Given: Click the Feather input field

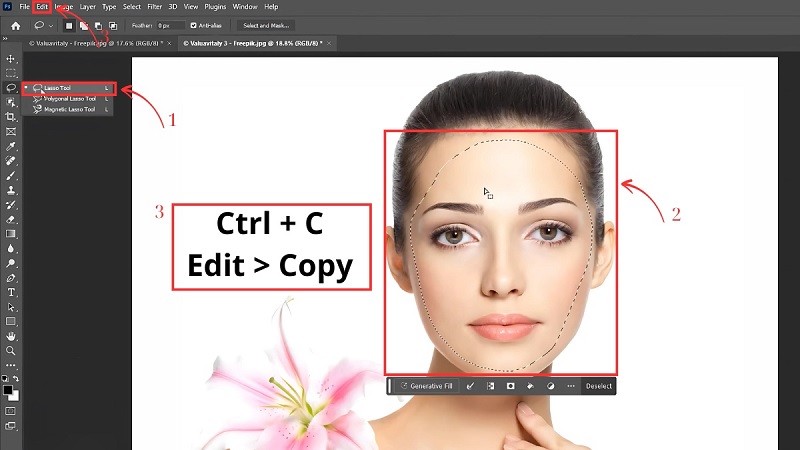Looking at the screenshot, I should (x=170, y=26).
